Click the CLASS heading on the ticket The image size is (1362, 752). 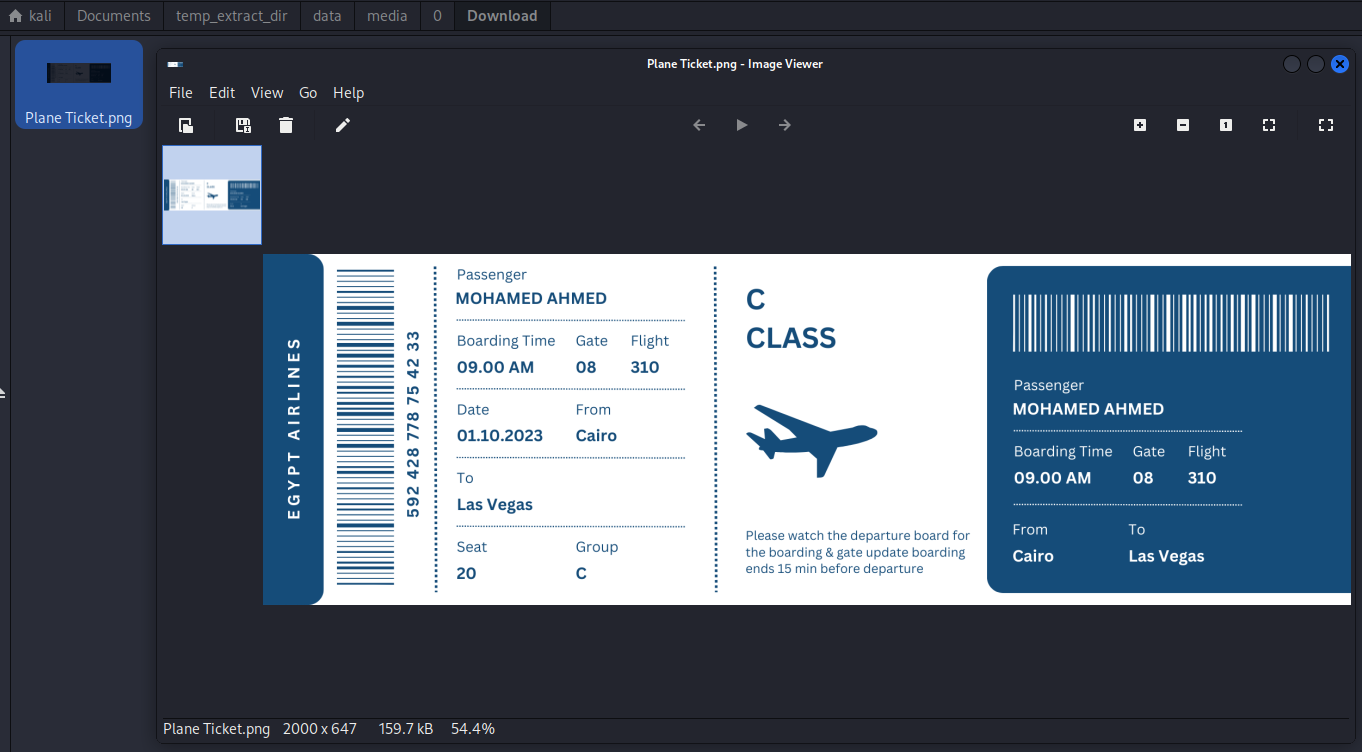tap(791, 339)
